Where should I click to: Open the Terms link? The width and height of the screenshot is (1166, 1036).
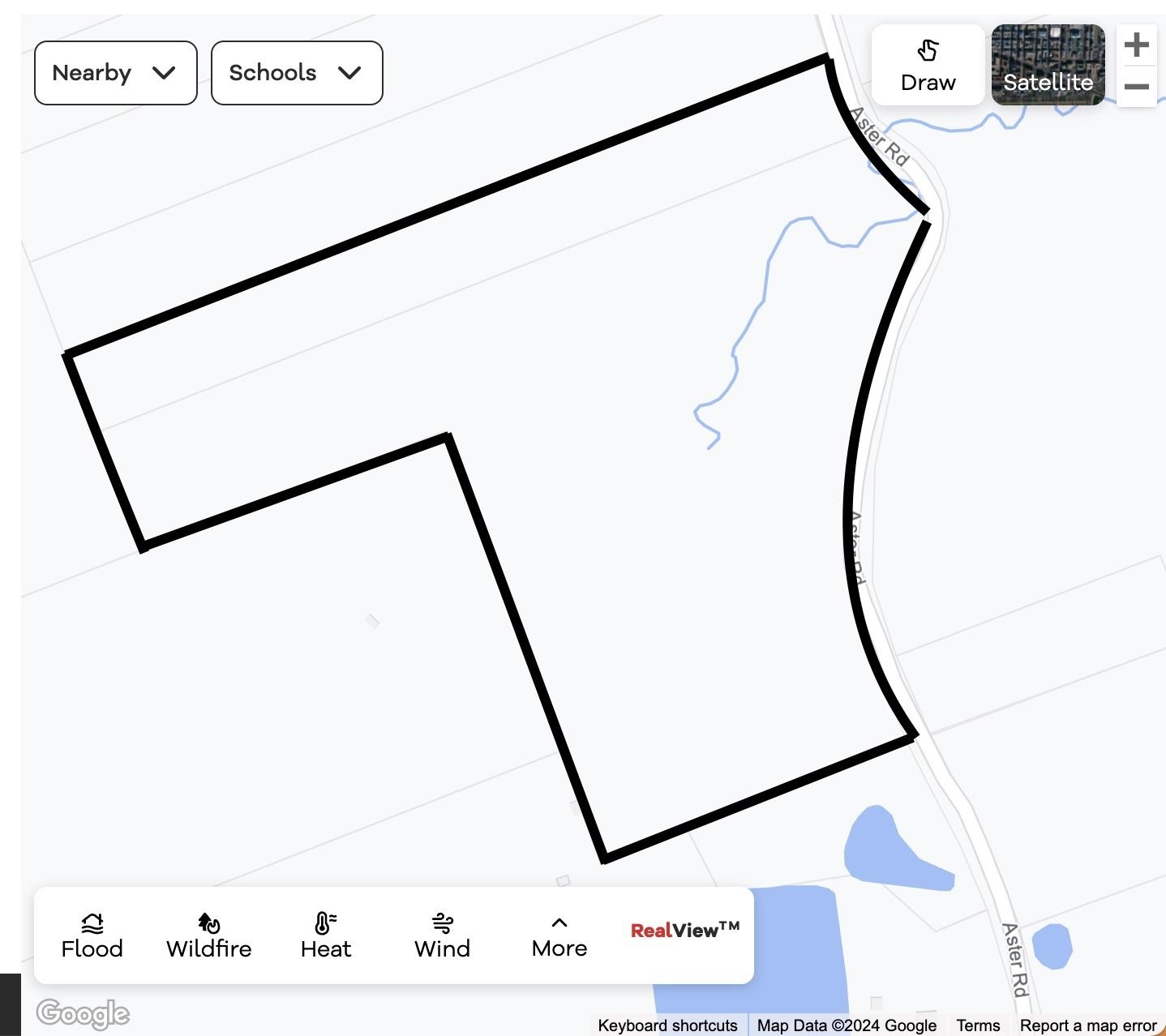point(978,1025)
